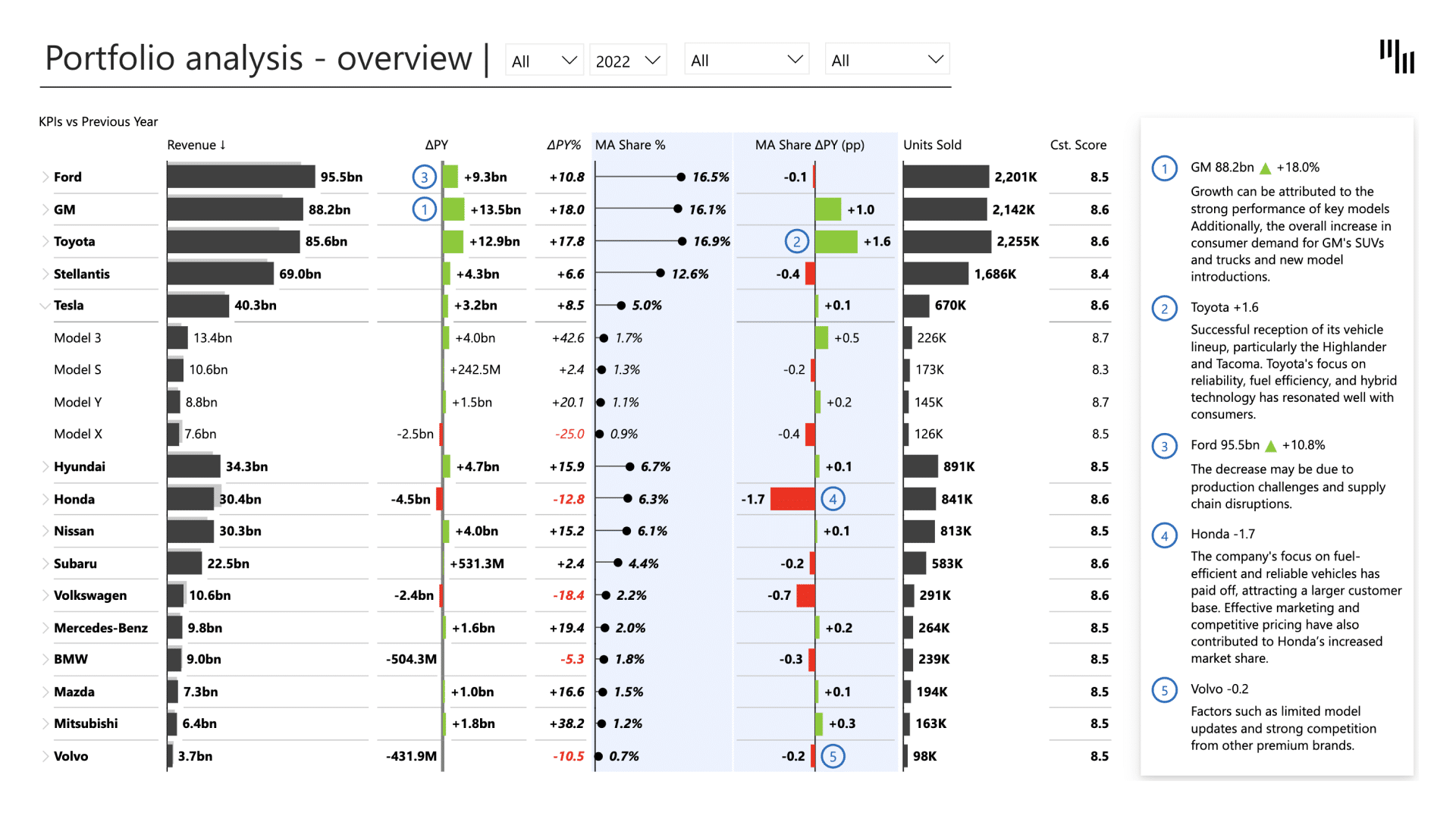Image resolution: width=1456 pixels, height=819 pixels.
Task: Click annotation circle 4 beside Honda's -1.7 bar
Action: (x=833, y=499)
